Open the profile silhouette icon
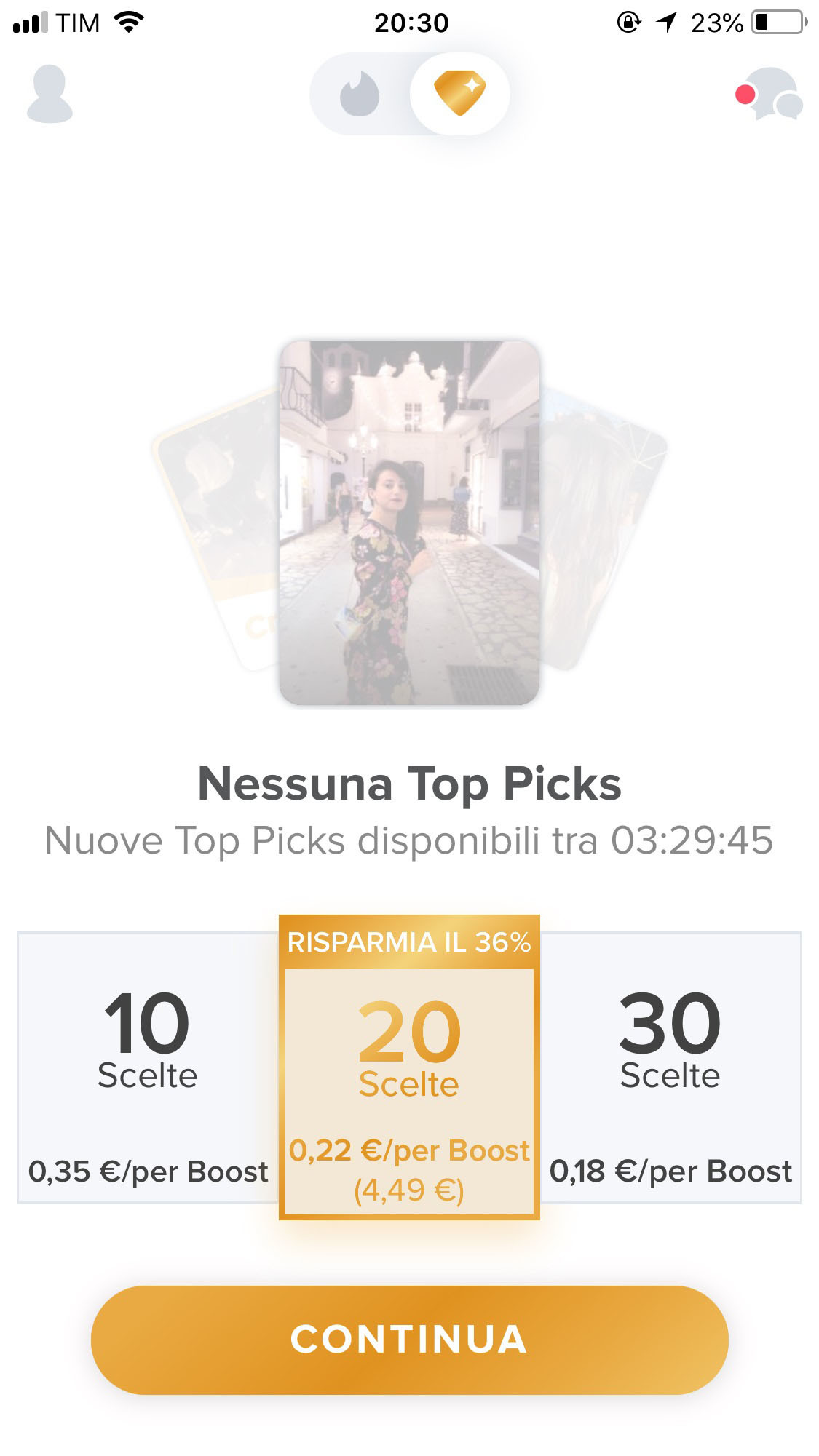The image size is (819, 1456). click(50, 94)
